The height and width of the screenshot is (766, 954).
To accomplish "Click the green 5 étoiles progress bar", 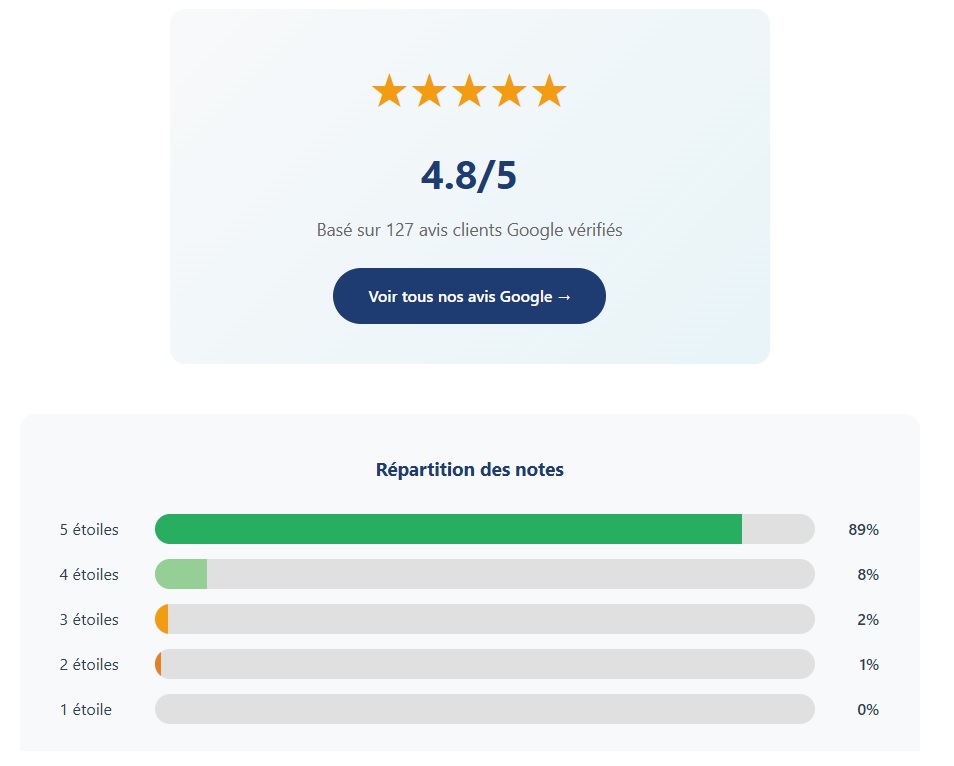I will click(448, 529).
